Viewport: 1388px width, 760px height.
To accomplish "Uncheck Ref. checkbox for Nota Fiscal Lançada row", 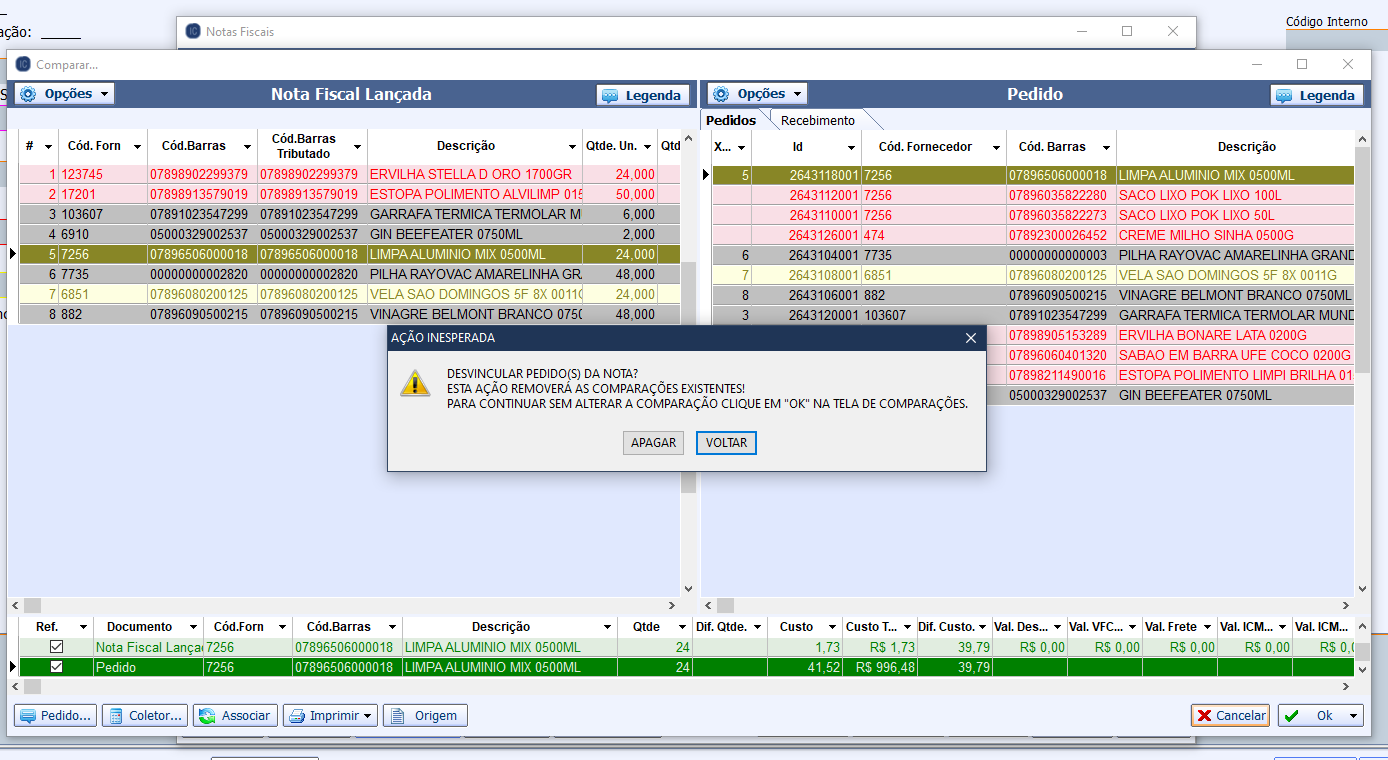I will coord(56,647).
